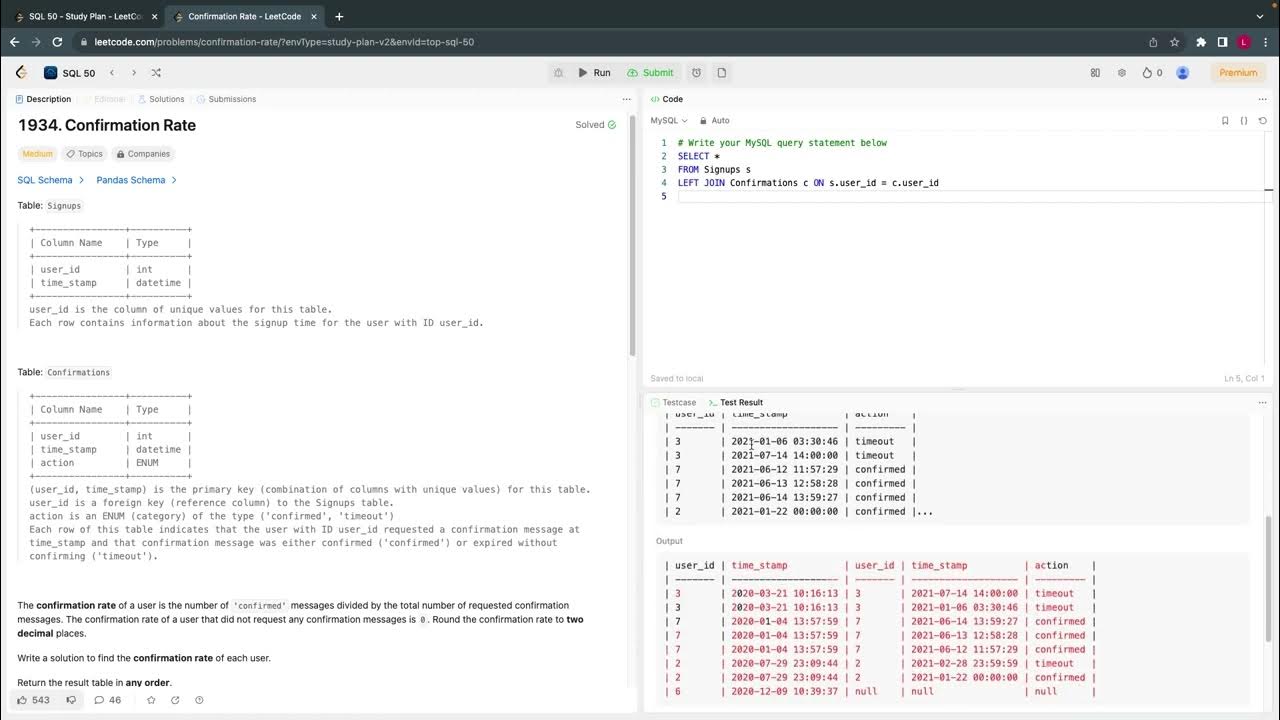Open the Solutions tab
Viewport: 1280px width, 720px height.
pos(160,99)
